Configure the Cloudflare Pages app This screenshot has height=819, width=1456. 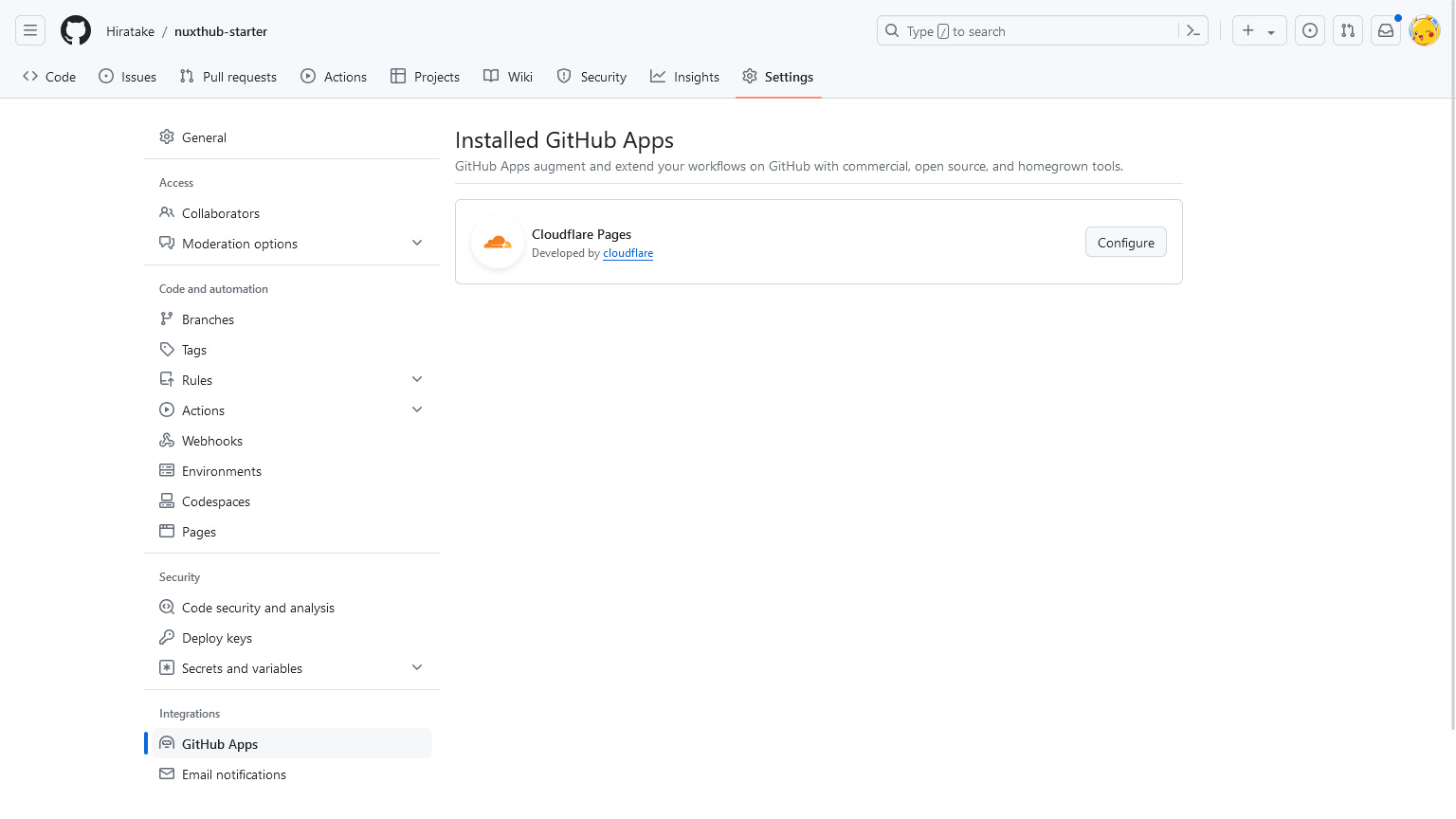click(1126, 243)
